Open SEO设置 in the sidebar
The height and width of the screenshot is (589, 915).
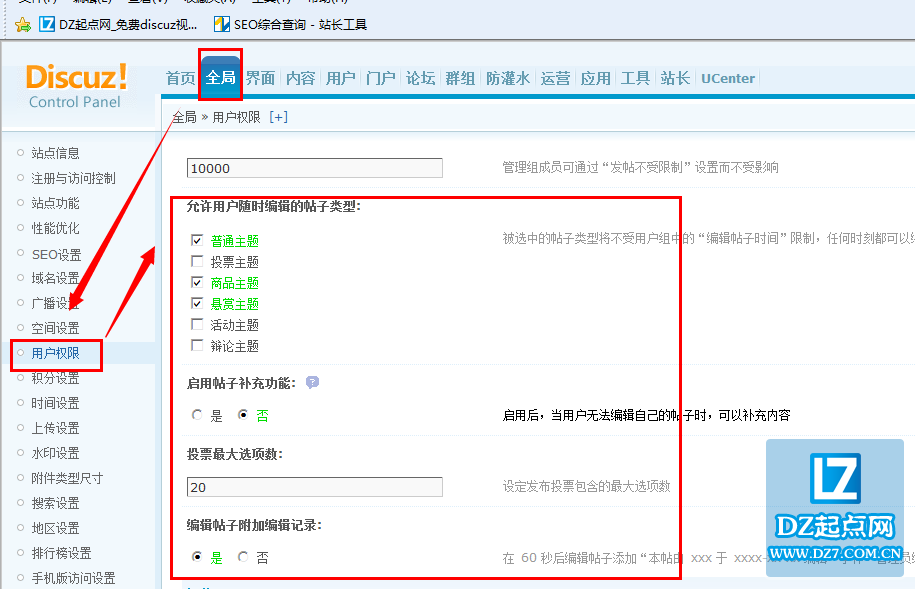[x=57, y=255]
